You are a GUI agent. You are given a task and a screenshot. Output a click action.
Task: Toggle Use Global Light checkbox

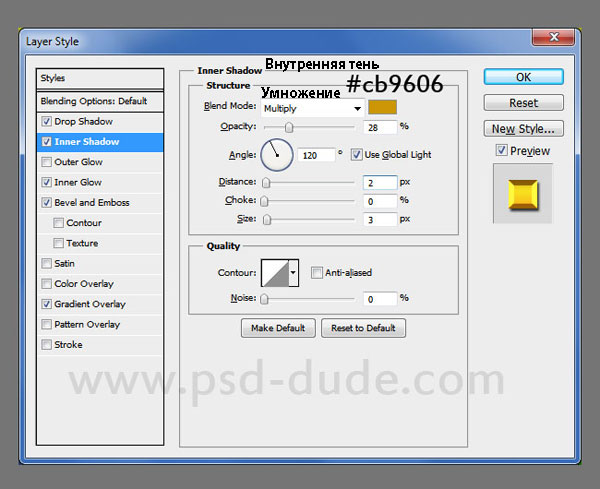pos(356,155)
